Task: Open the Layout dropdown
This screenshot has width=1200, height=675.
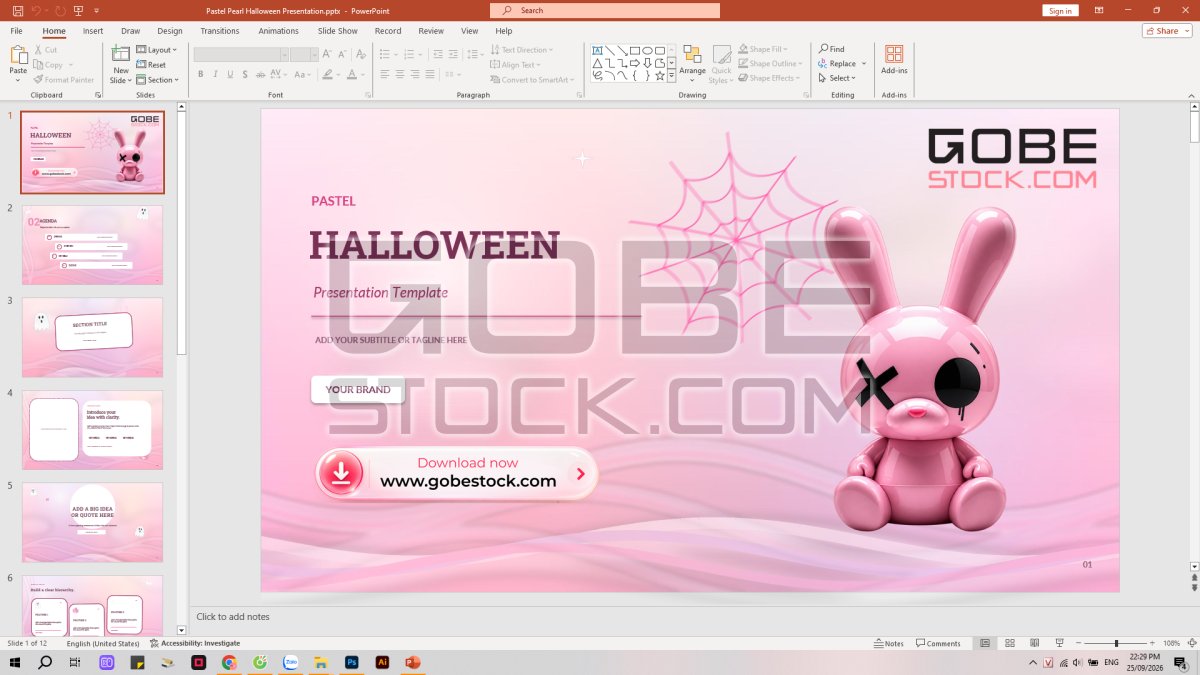Action: click(x=157, y=49)
